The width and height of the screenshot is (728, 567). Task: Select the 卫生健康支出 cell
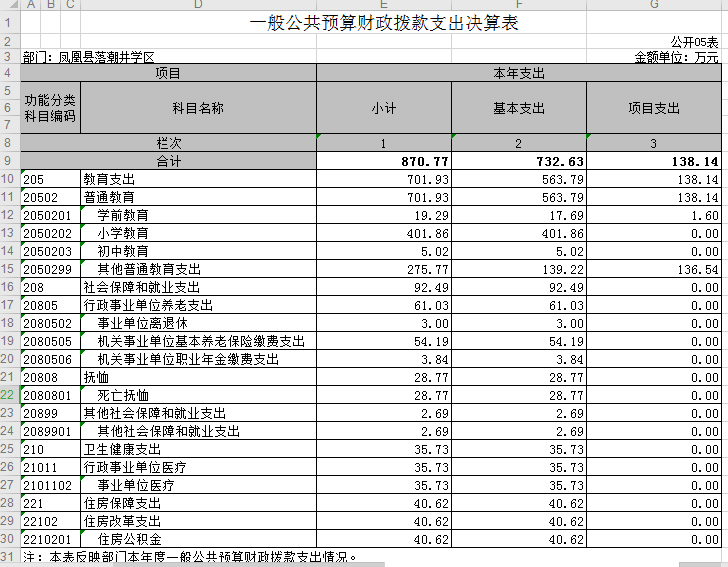(x=198, y=449)
